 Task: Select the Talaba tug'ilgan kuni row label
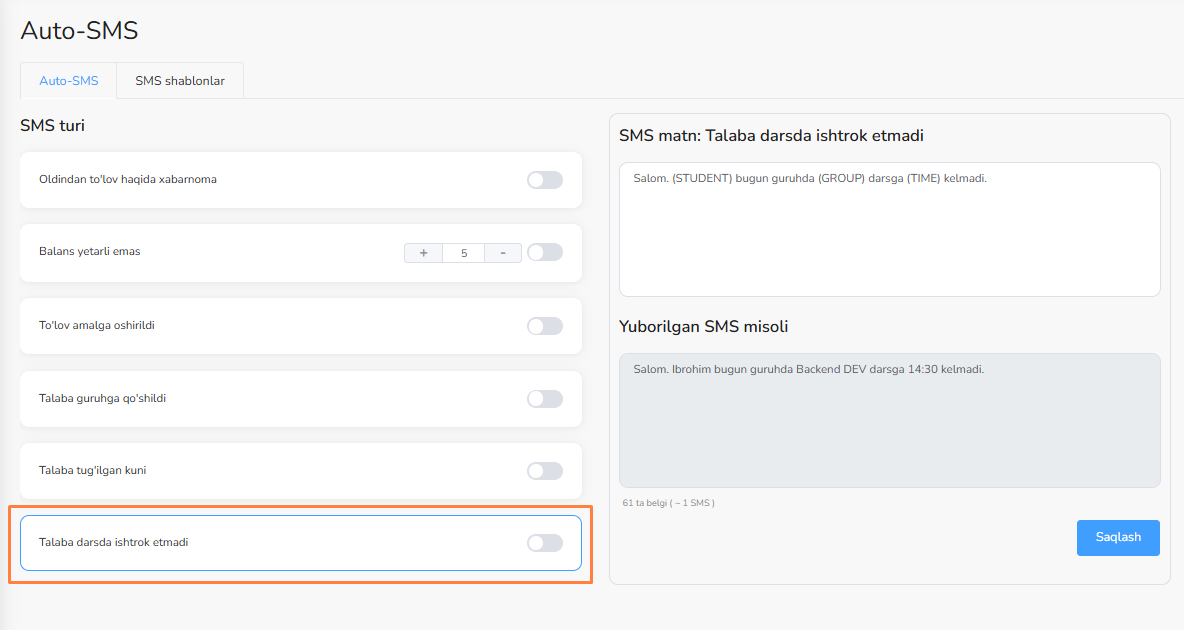click(93, 471)
